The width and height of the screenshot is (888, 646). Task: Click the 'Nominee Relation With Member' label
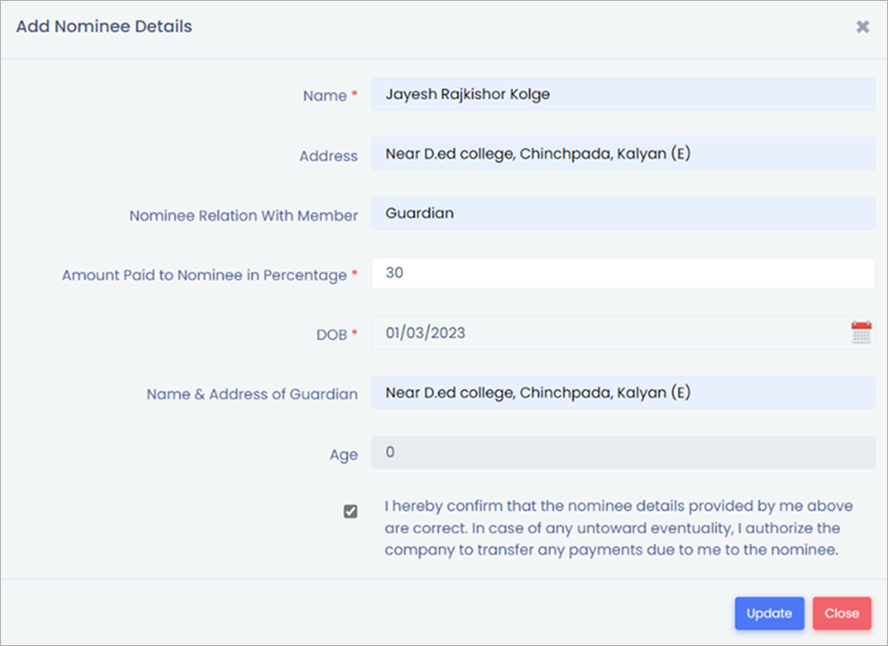(243, 215)
